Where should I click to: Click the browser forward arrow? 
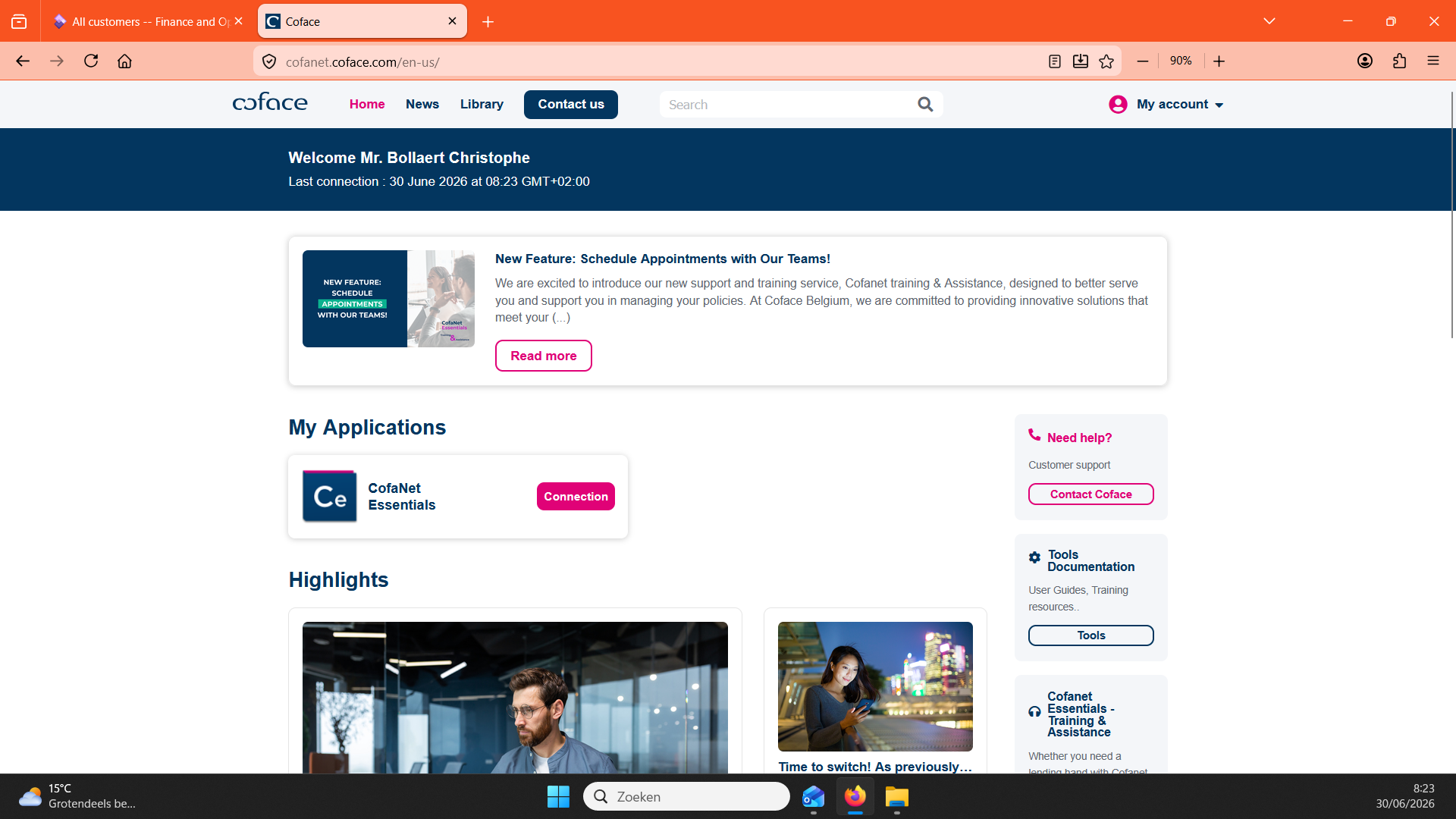coord(57,61)
